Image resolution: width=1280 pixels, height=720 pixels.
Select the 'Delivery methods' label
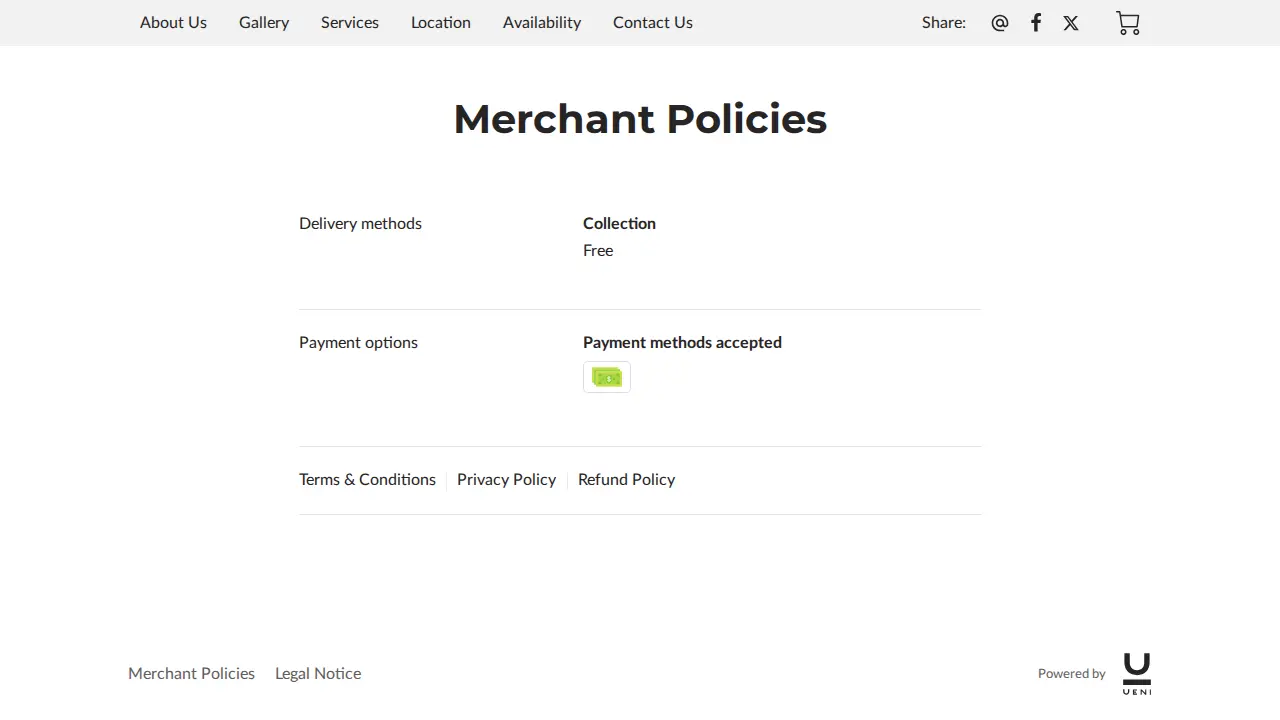pyautogui.click(x=360, y=224)
